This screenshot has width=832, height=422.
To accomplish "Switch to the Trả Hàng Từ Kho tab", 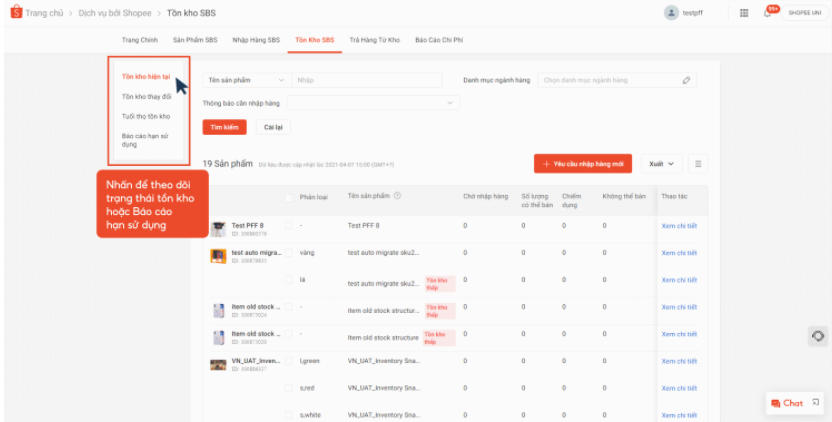I will click(374, 39).
